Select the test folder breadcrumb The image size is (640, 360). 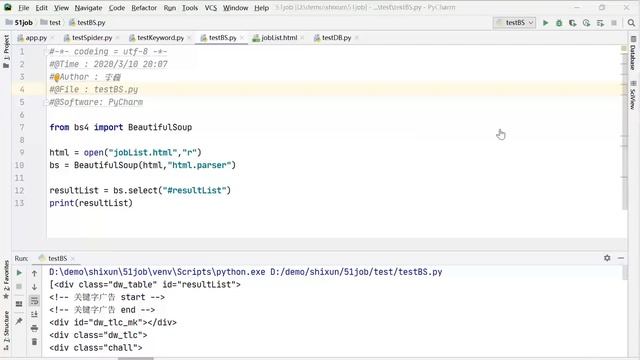(x=51, y=22)
